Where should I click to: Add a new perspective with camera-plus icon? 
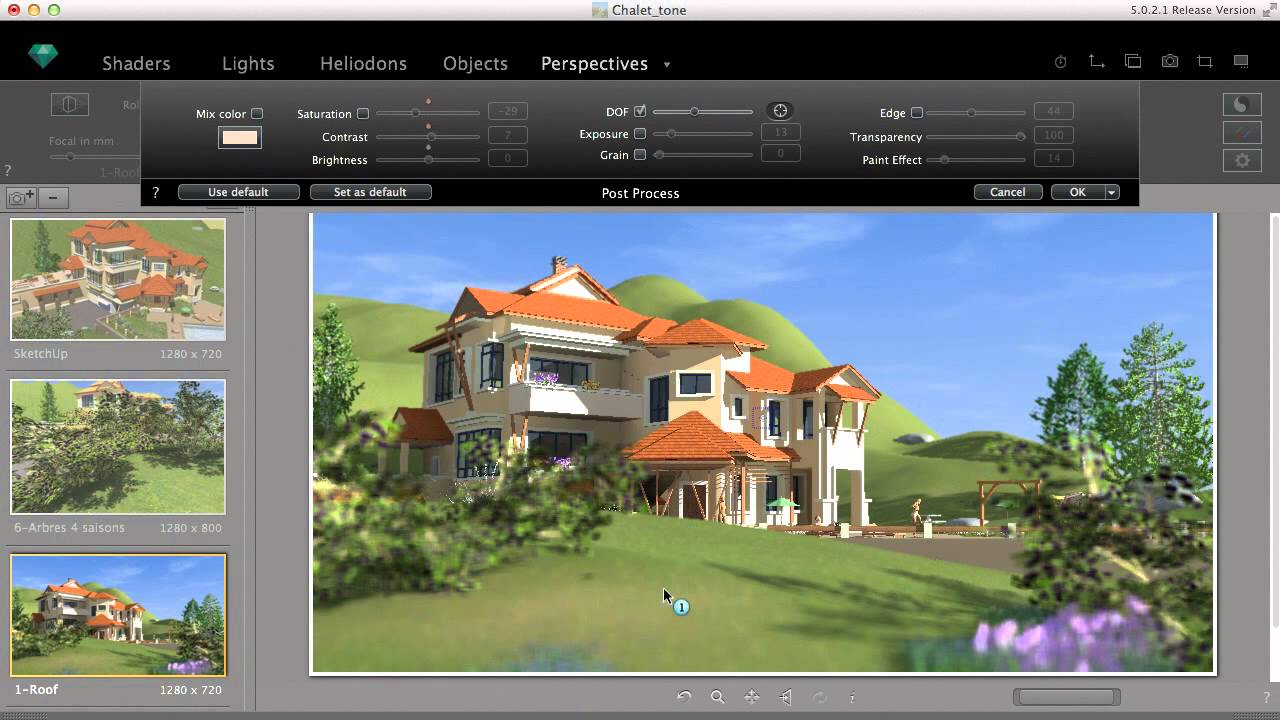click(22, 198)
